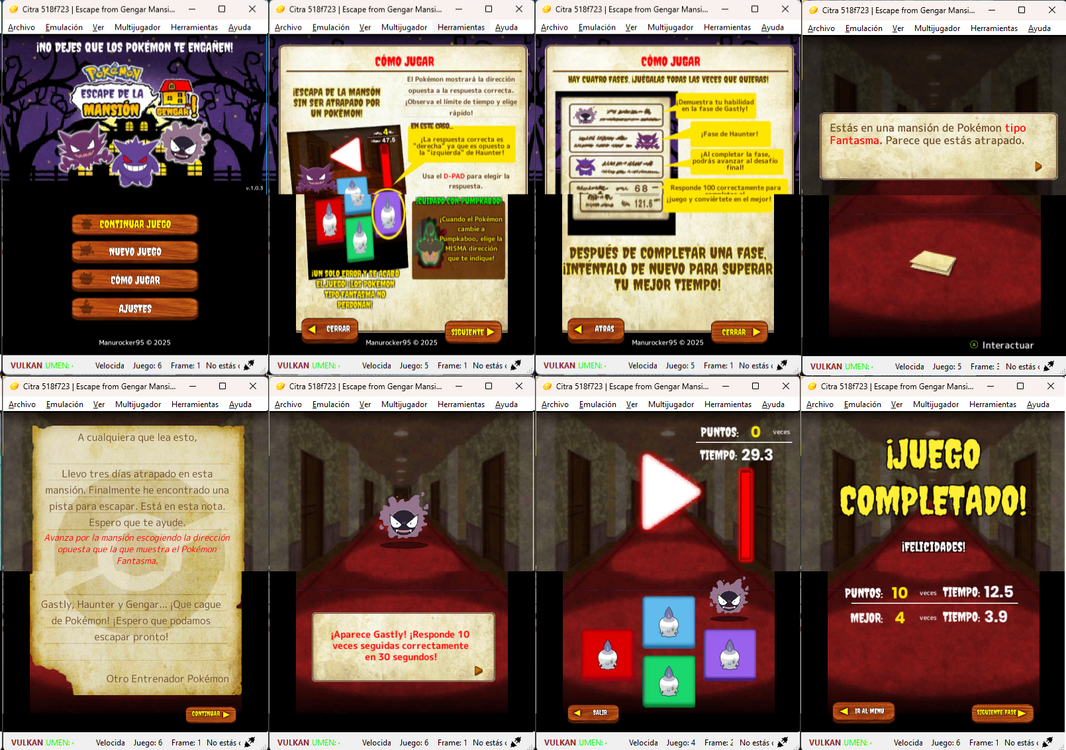Click the floating Gastly in the hallway window
Viewport: 1066px width, 750px height.
pyautogui.click(x=402, y=518)
